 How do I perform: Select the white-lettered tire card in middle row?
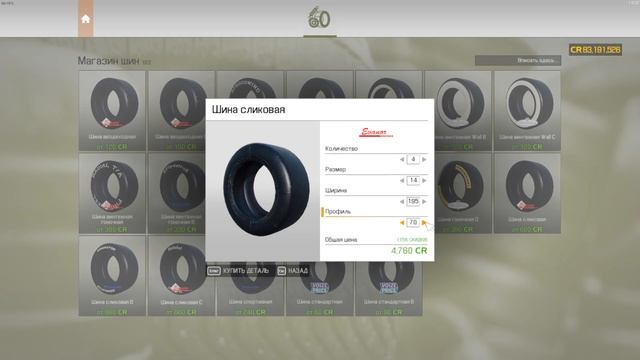tap(112, 193)
